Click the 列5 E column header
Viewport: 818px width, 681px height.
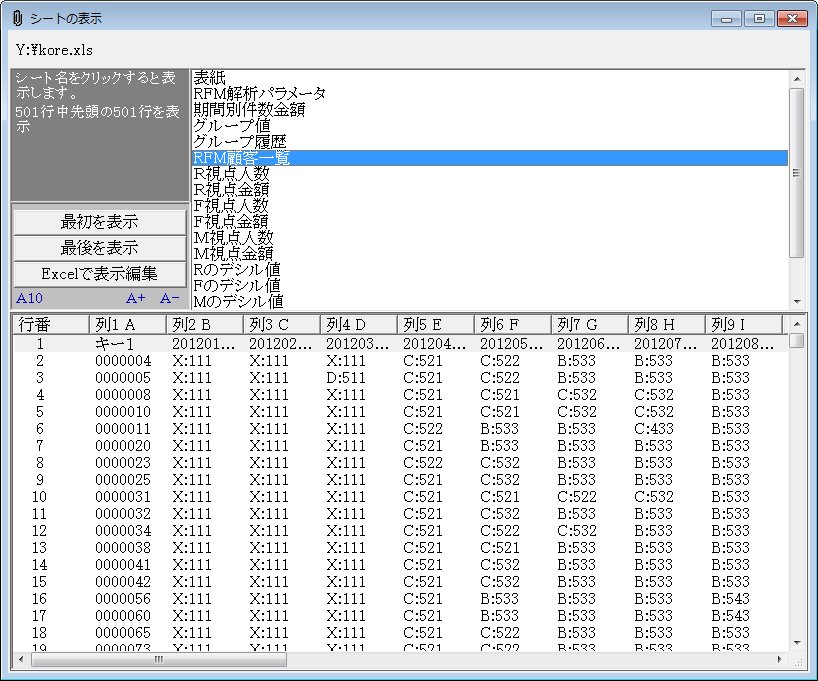tap(436, 325)
